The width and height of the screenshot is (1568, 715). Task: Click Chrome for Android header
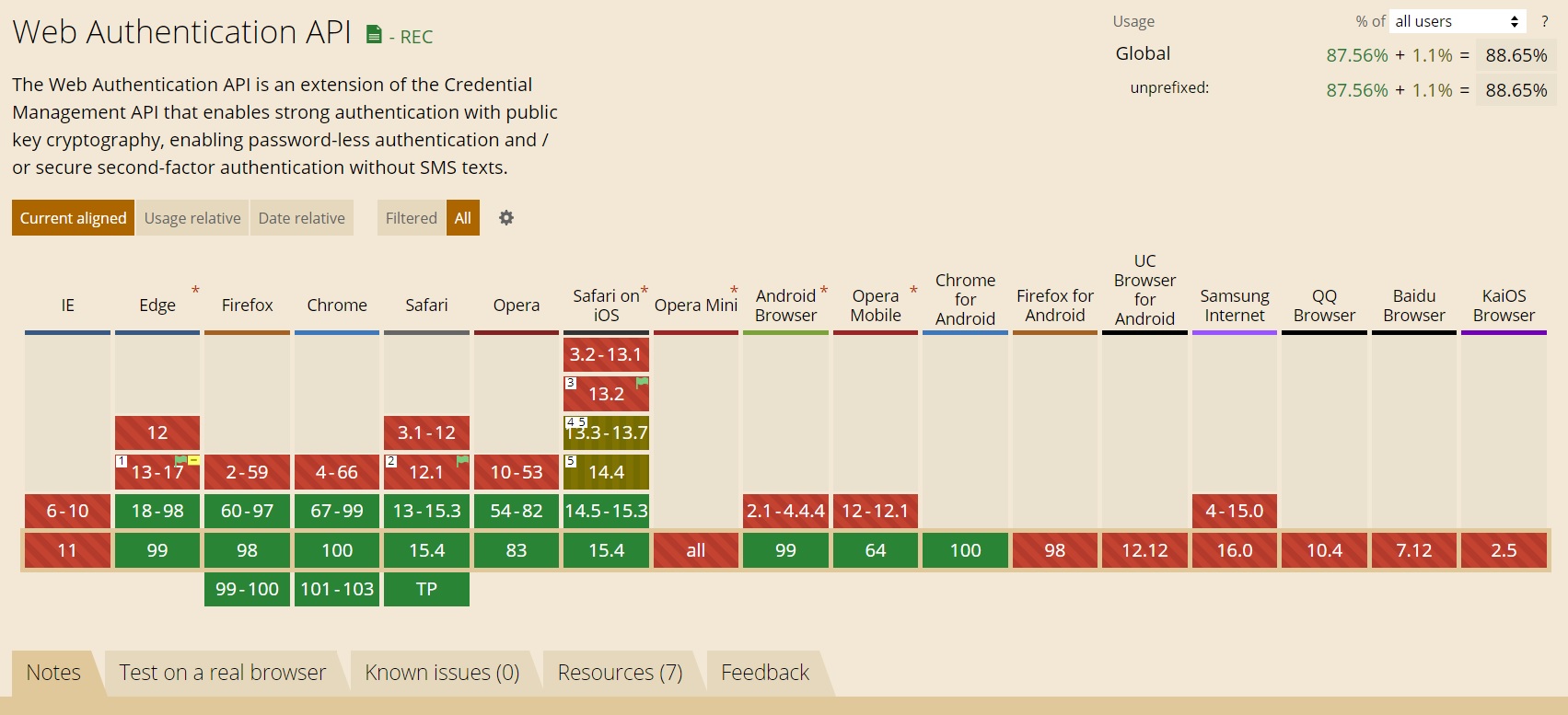point(965,299)
